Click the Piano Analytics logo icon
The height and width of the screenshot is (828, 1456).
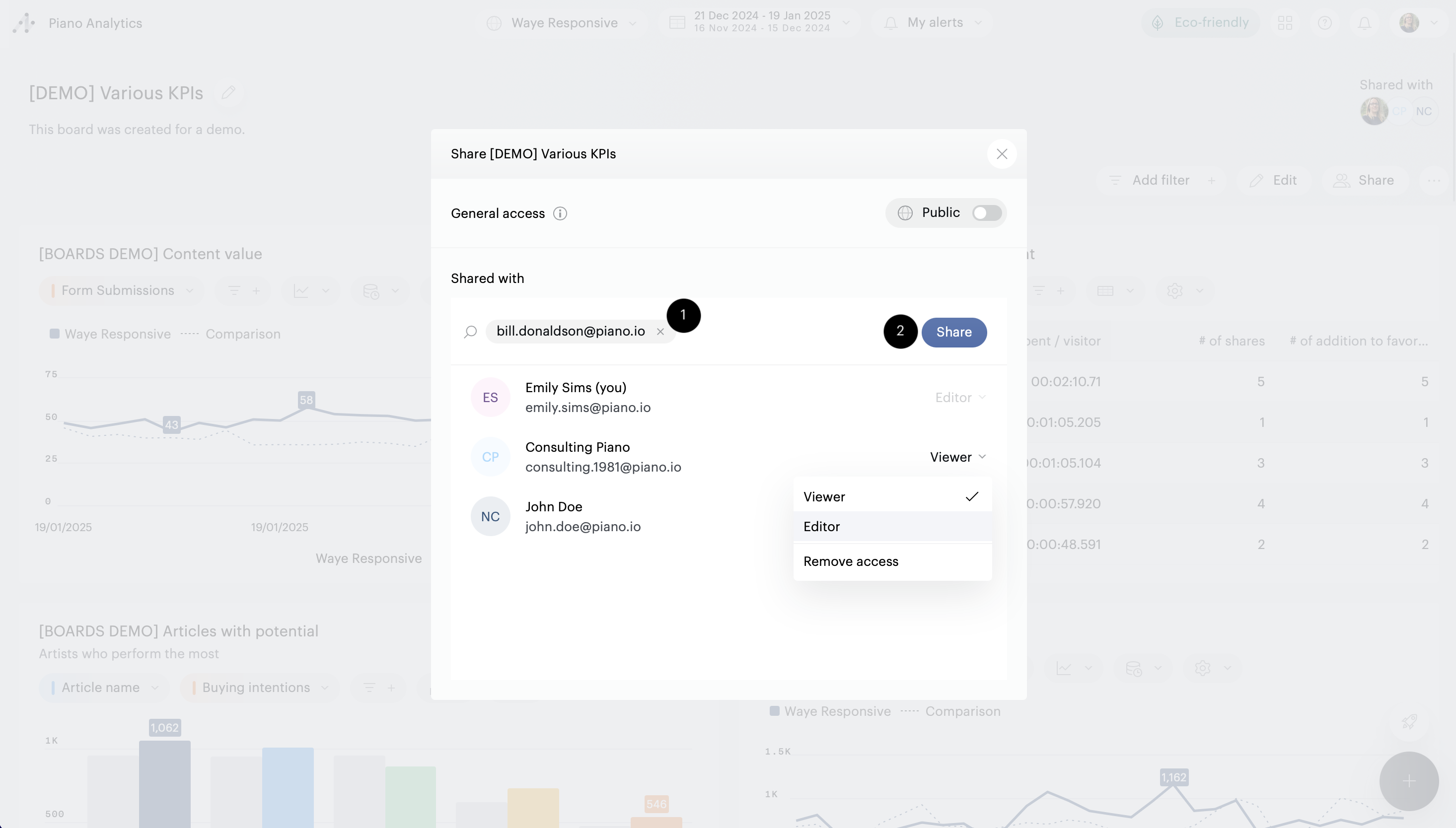coord(24,23)
